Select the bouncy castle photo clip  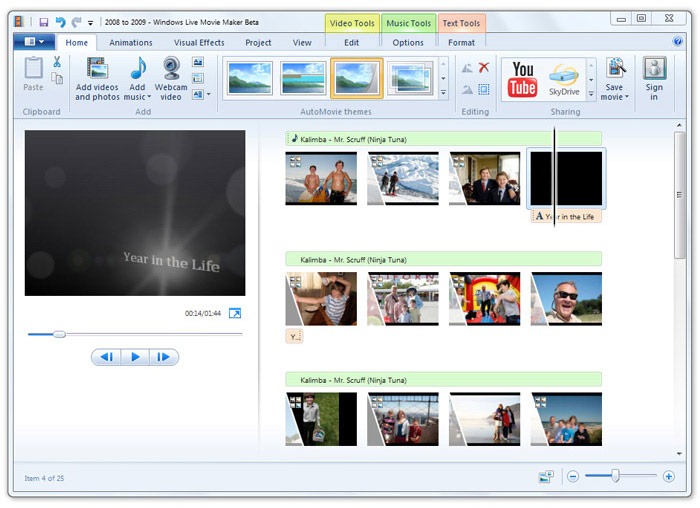click(x=484, y=299)
